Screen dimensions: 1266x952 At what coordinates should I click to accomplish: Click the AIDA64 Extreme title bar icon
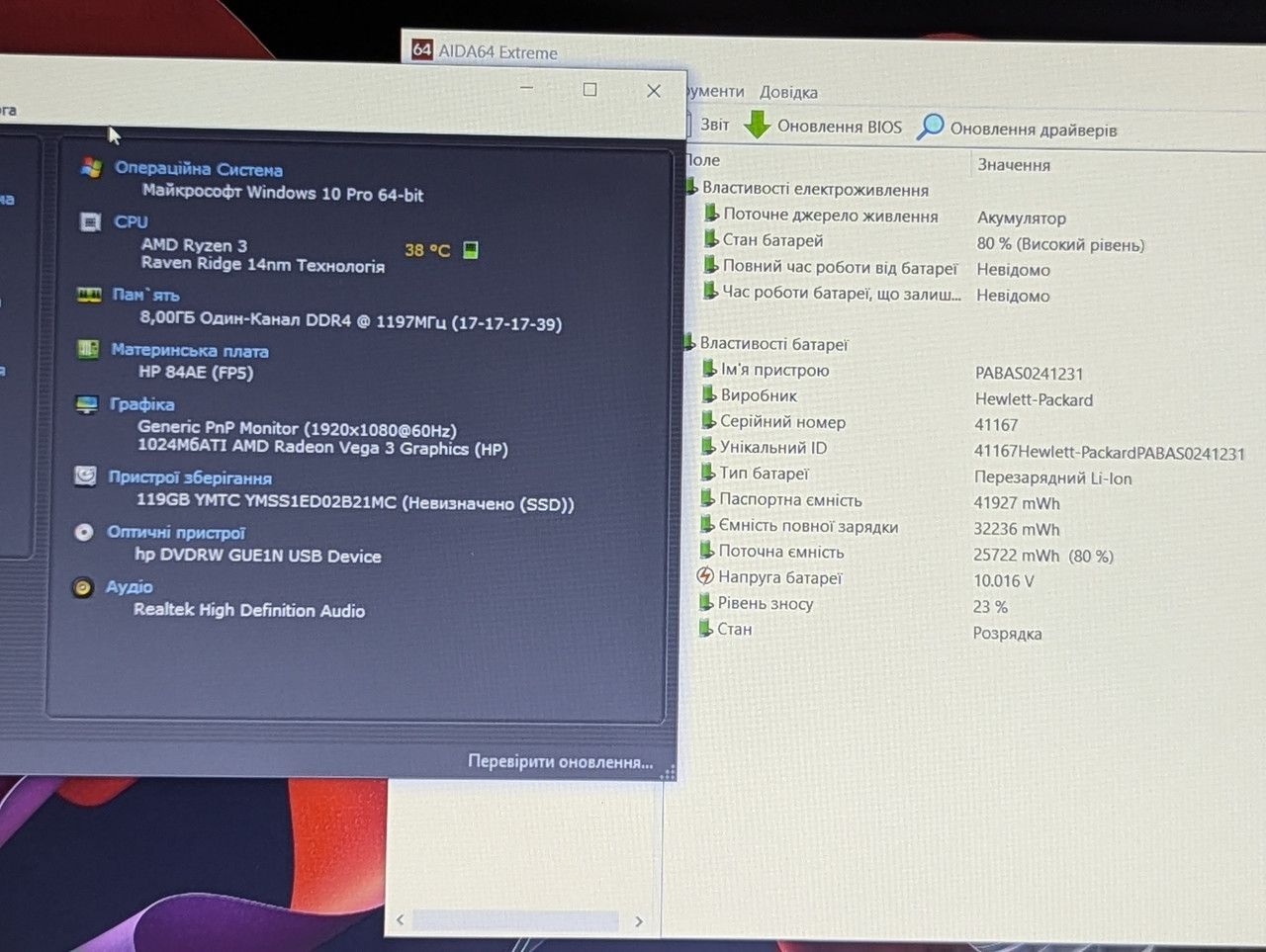coord(422,49)
